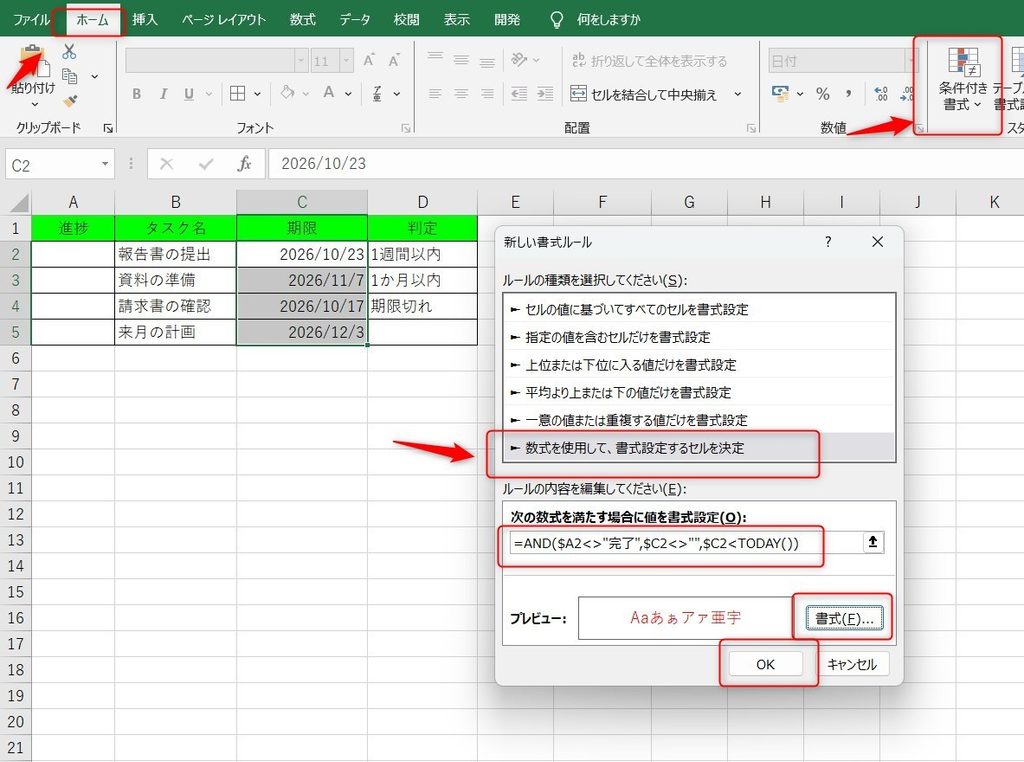This screenshot has height=762, width=1024.
Task: Click the text orientation icon
Action: (519, 60)
